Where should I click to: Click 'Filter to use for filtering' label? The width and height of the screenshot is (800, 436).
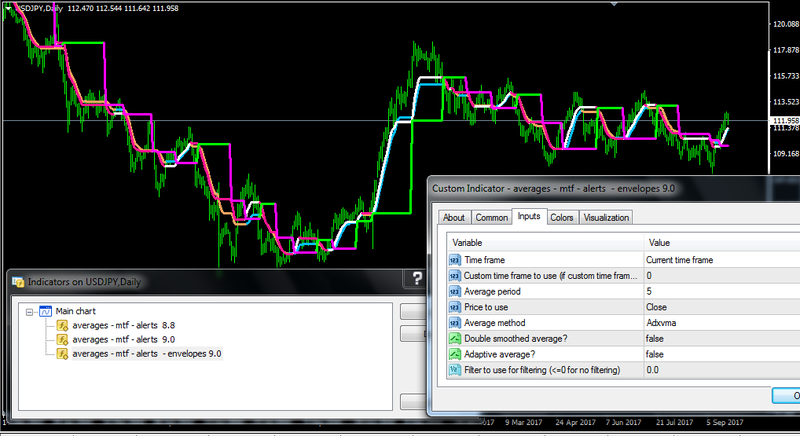click(x=542, y=370)
